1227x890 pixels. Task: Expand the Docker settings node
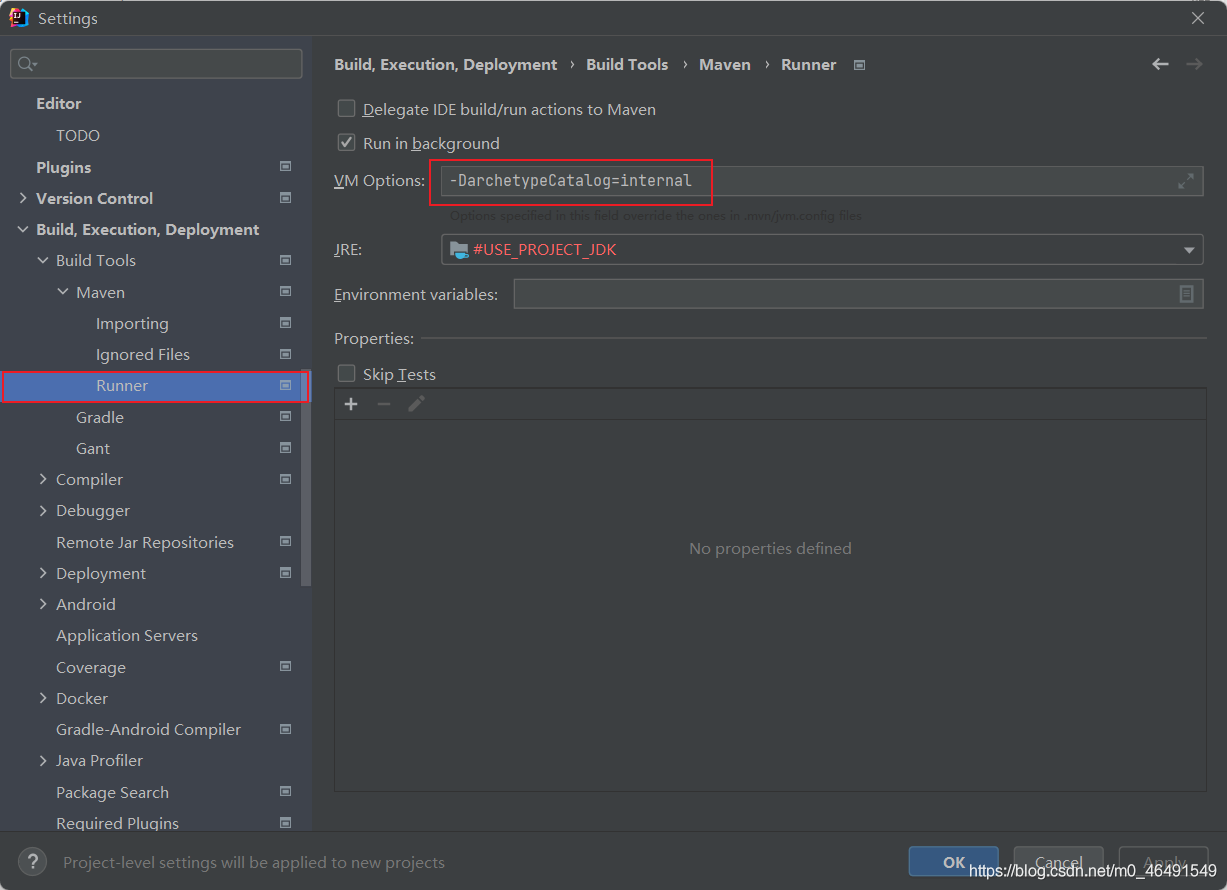click(x=43, y=698)
